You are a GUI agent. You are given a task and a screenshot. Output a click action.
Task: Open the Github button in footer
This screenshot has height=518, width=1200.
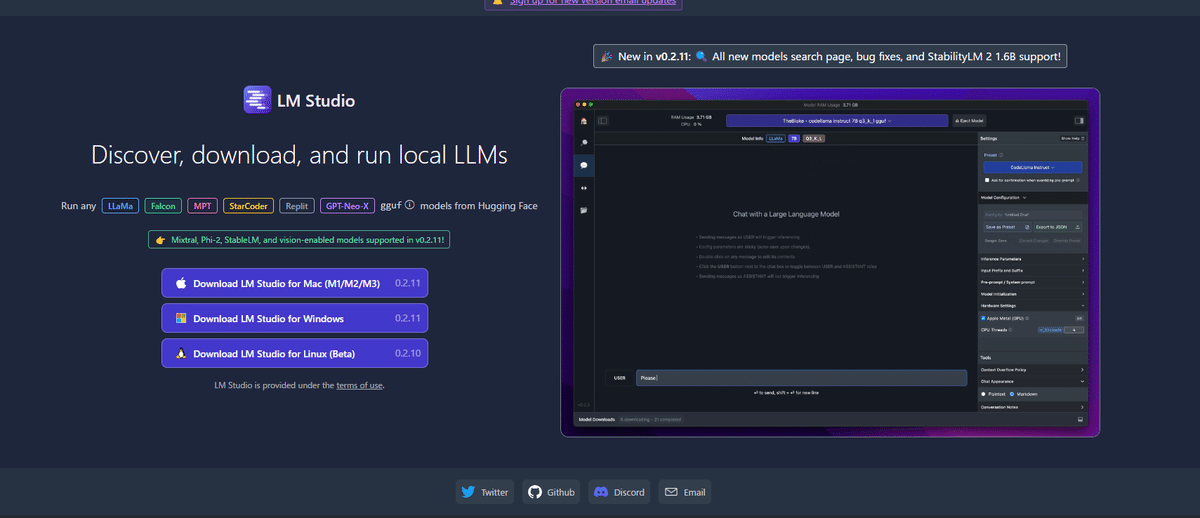(552, 492)
